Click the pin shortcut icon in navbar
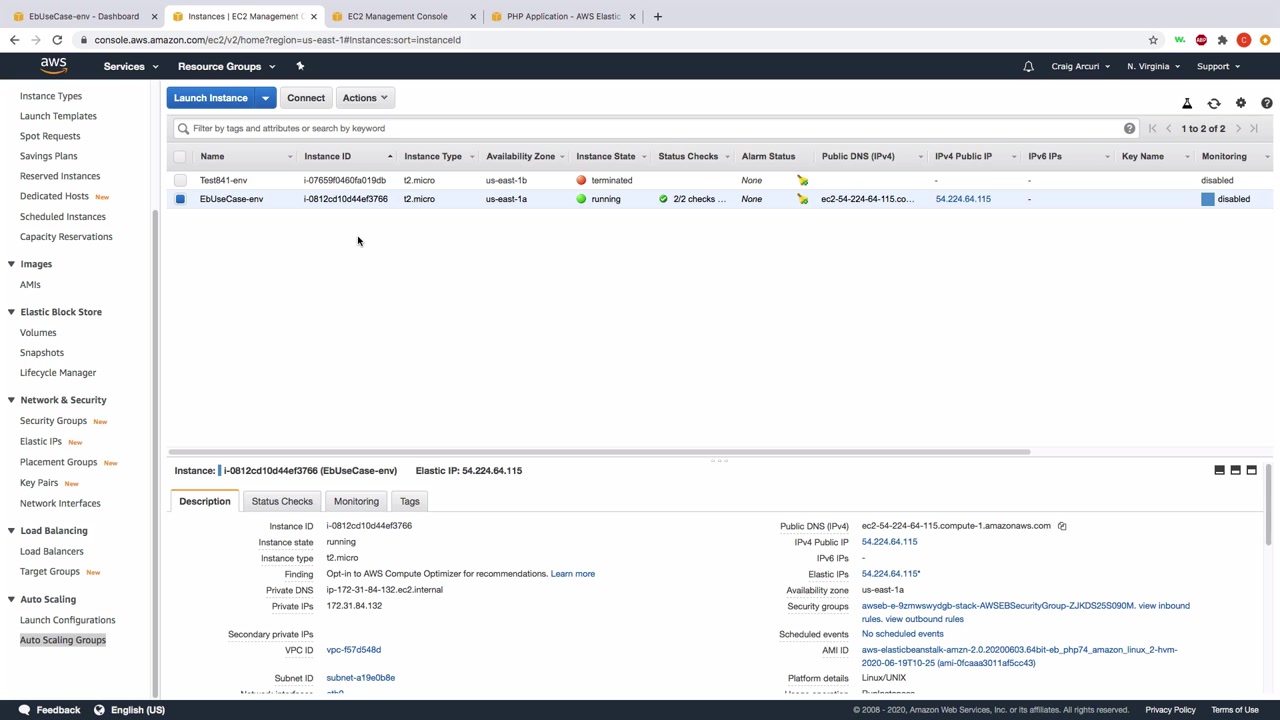Screen dimensions: 1280x720 coord(300,66)
